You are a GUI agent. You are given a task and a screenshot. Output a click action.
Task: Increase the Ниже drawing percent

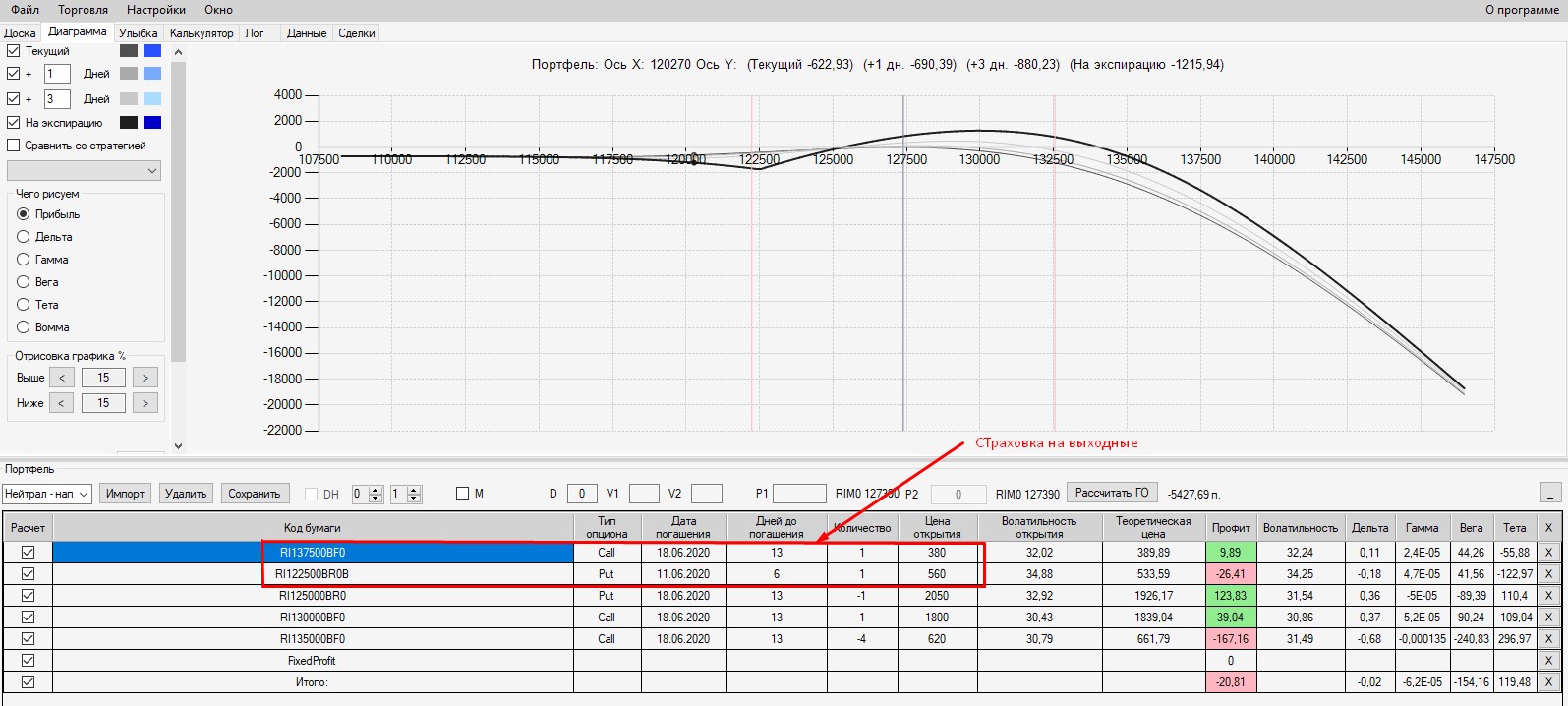pyautogui.click(x=145, y=403)
